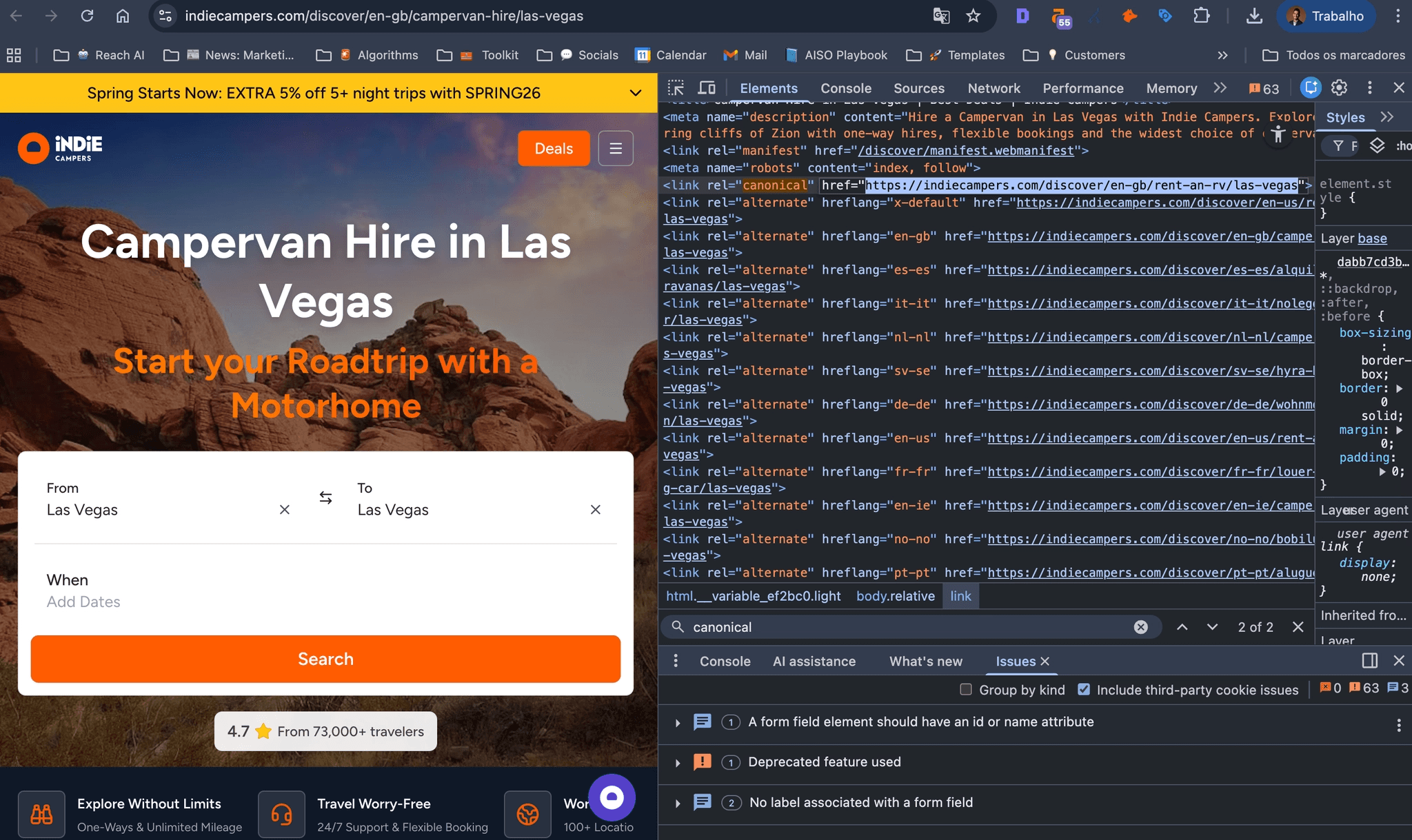The width and height of the screenshot is (1412, 840).
Task: Click the Indie Campers logo
Action: click(x=60, y=148)
